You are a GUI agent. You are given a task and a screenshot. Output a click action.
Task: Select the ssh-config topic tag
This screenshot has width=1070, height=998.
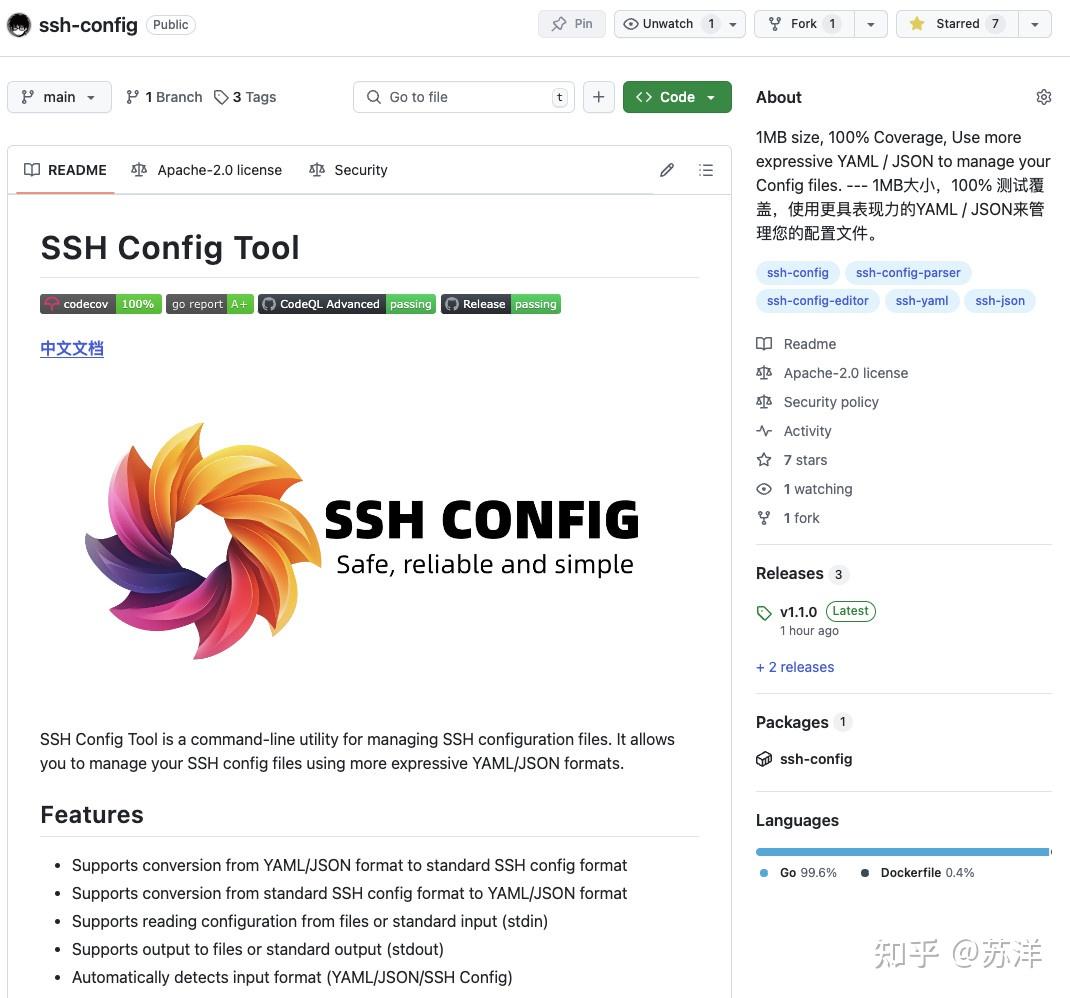pos(797,272)
